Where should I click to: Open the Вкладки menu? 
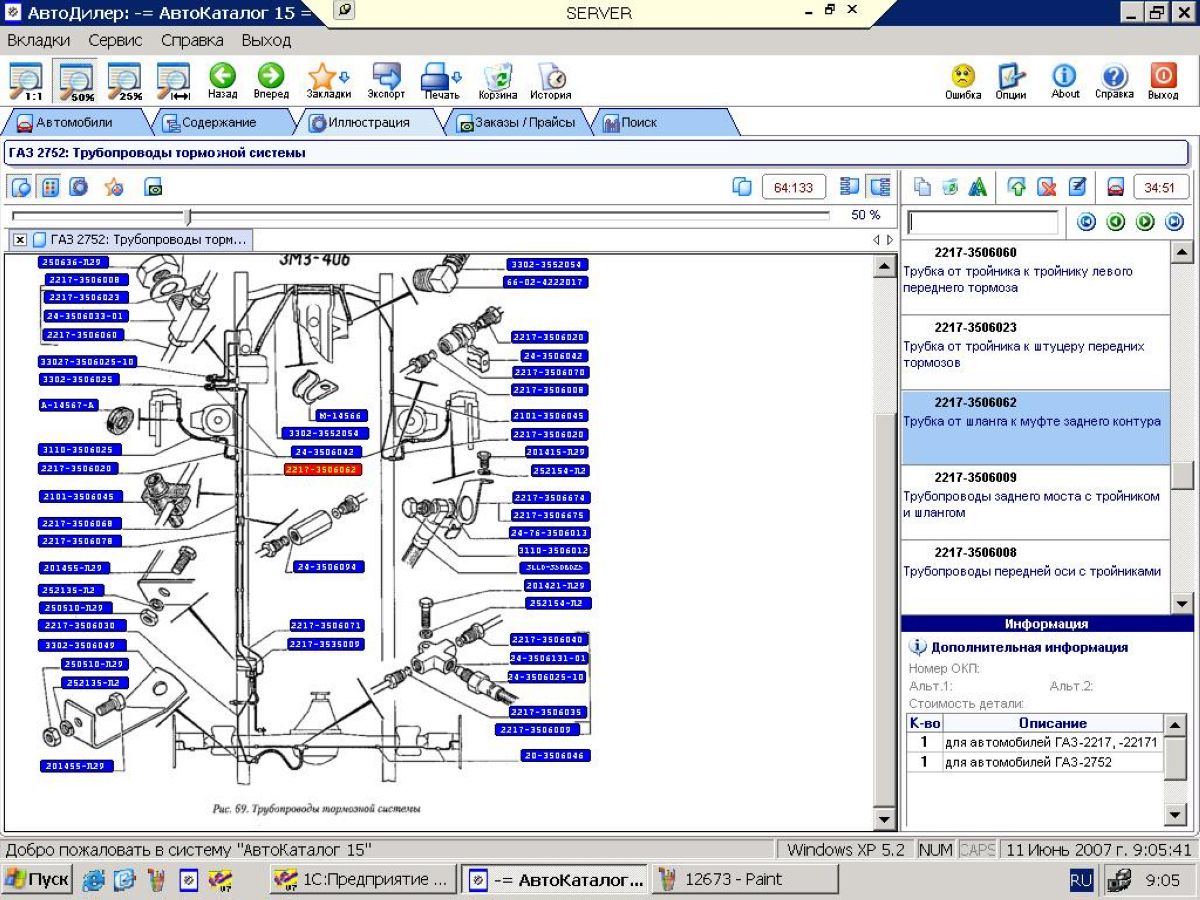click(39, 41)
